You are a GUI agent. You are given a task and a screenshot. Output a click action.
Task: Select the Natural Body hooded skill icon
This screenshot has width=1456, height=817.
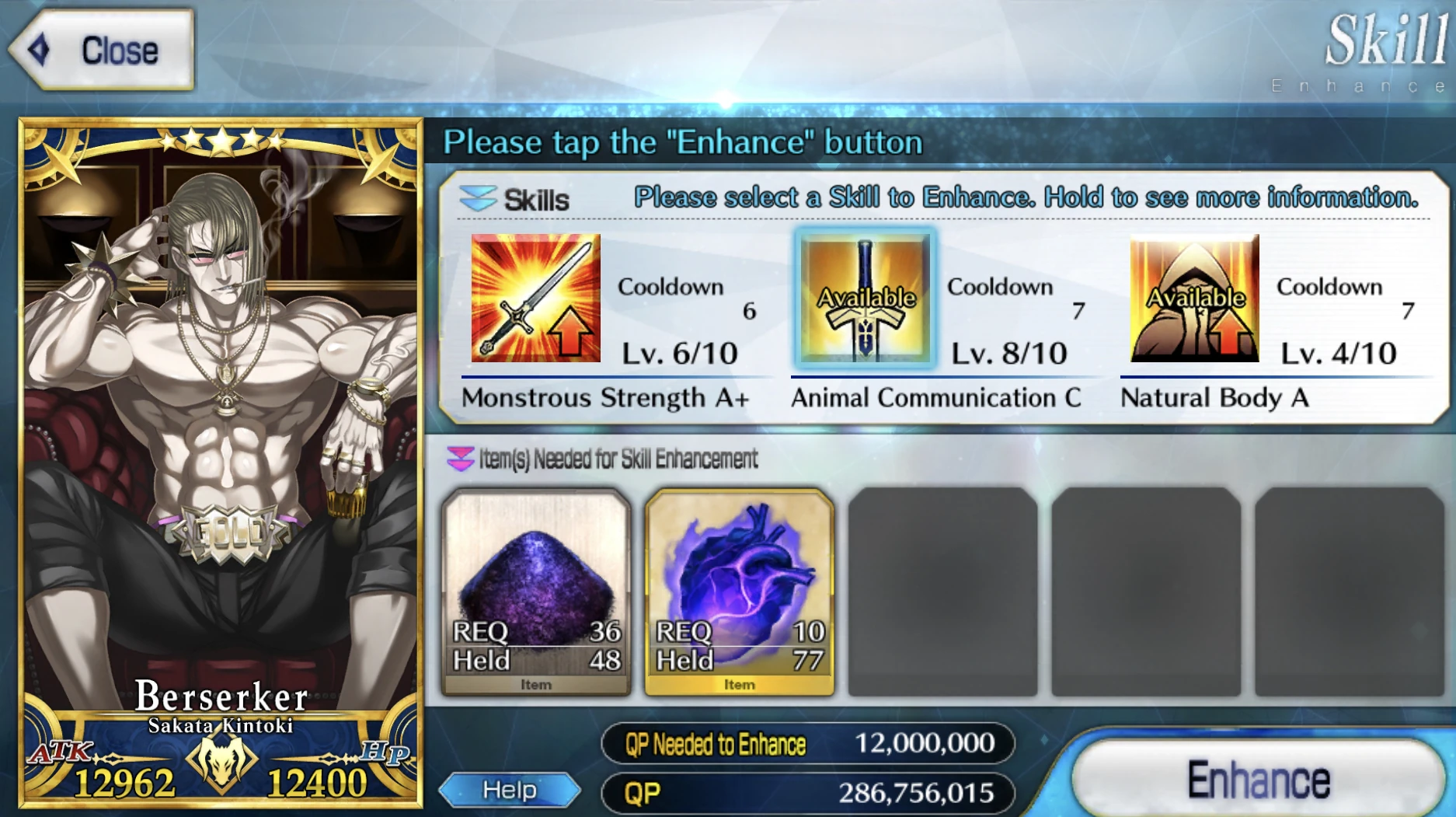1194,298
